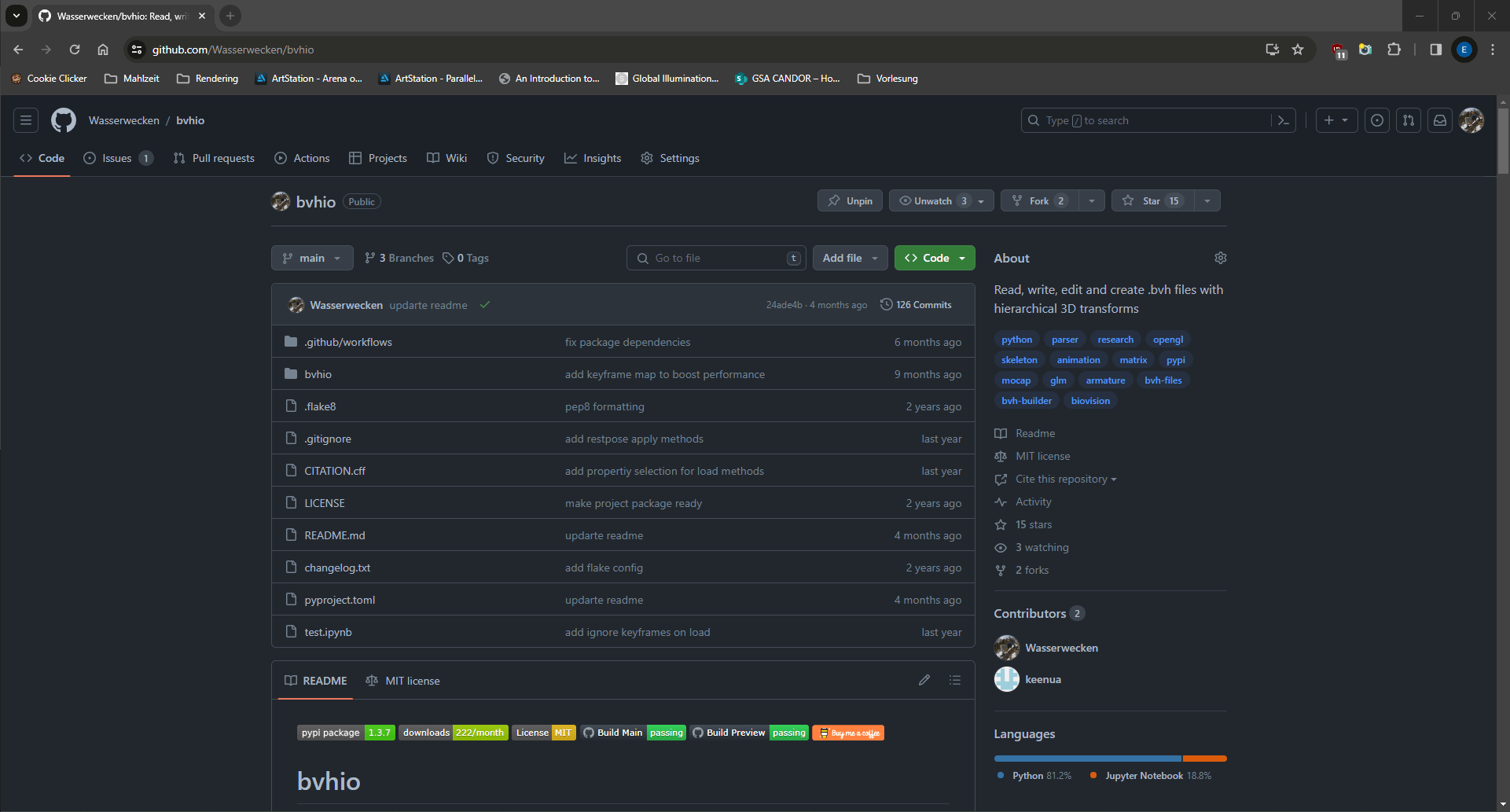Open the Insights tab
1510x812 pixels.
coord(593,158)
